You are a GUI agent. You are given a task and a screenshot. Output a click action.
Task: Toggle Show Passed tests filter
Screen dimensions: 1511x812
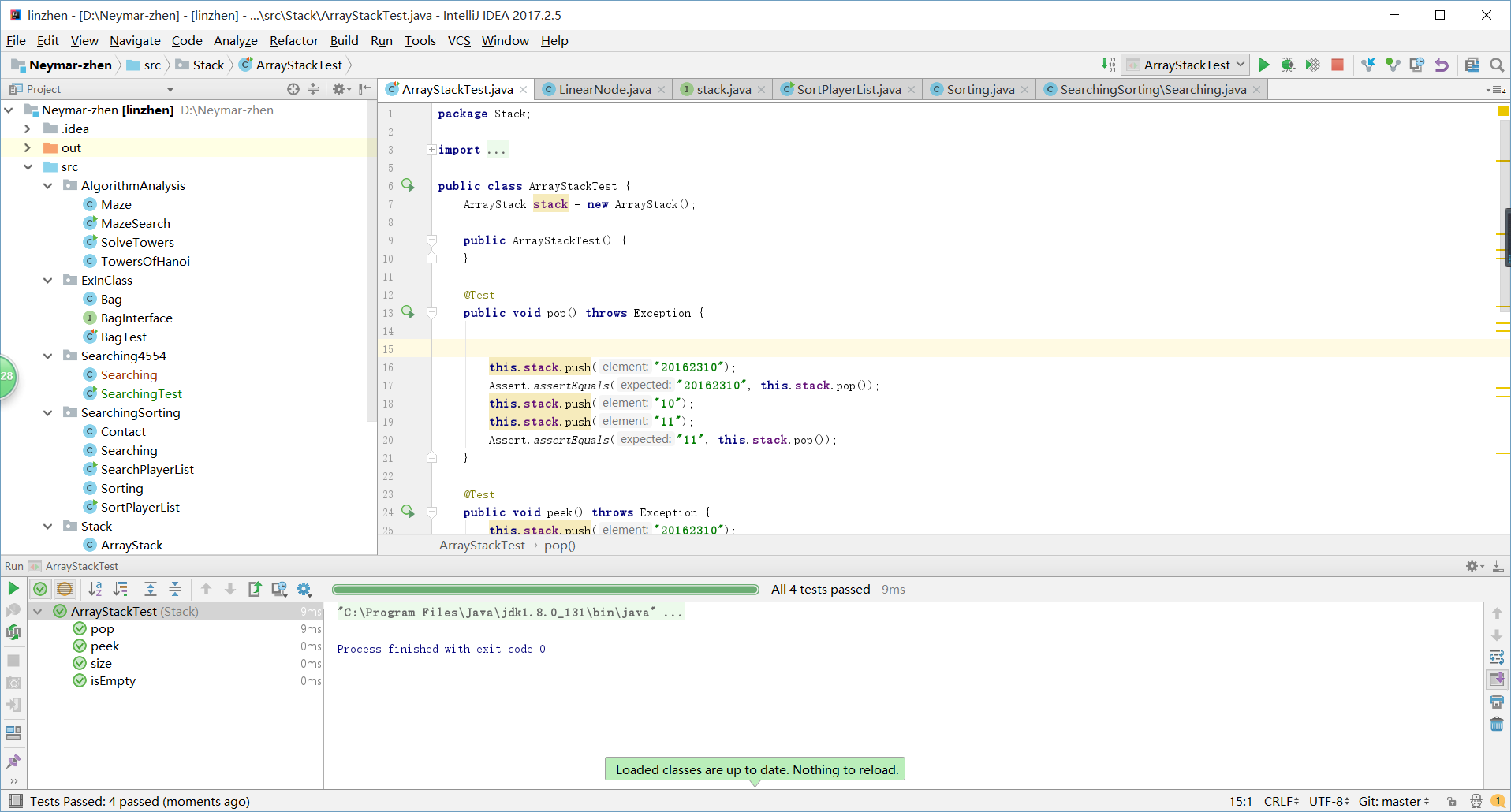point(40,589)
